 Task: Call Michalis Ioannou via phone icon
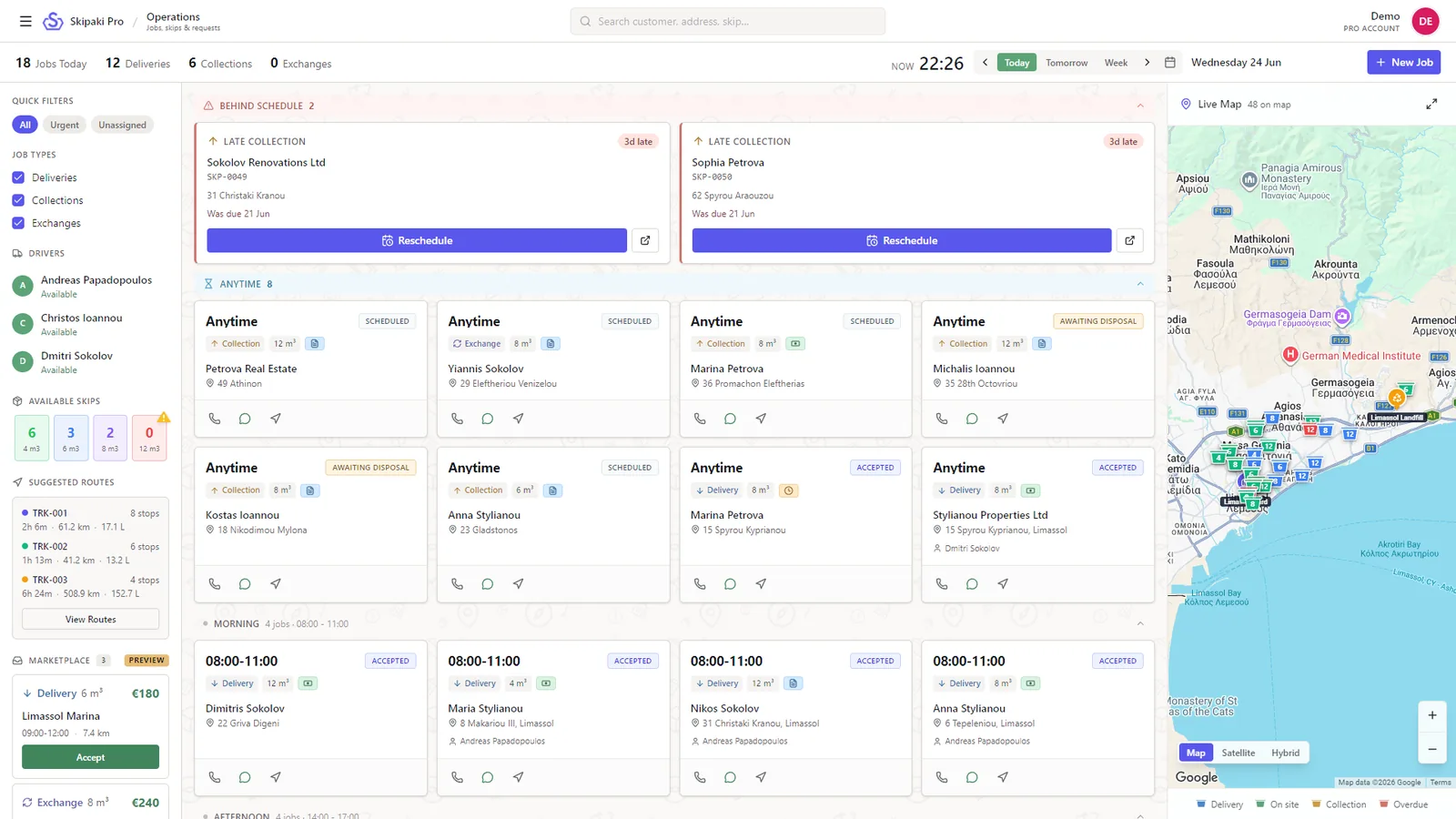942,419
